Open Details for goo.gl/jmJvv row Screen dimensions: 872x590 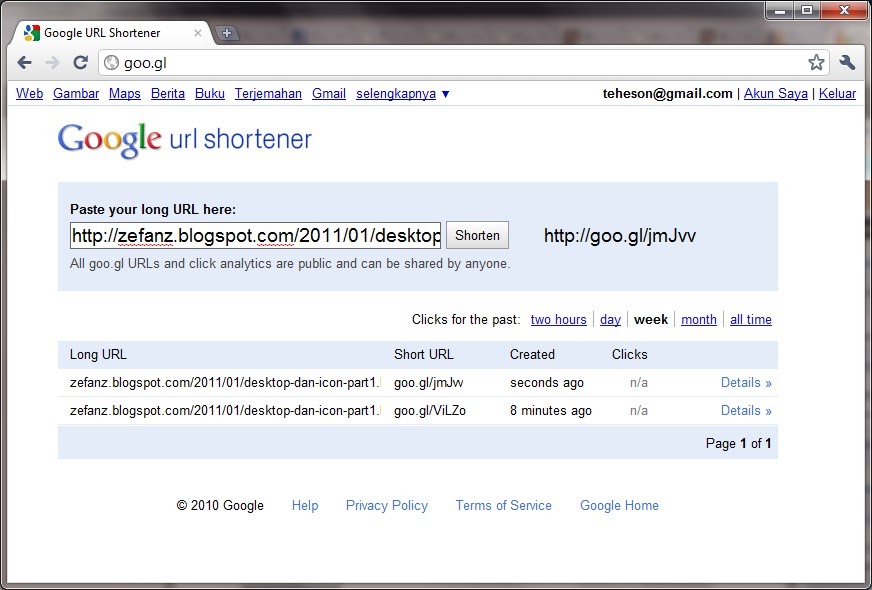click(746, 383)
